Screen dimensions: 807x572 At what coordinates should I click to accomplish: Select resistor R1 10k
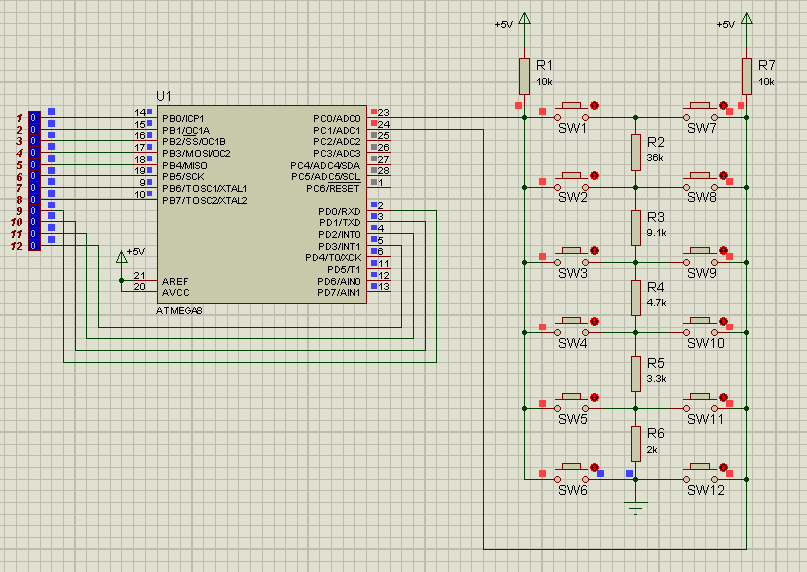pos(524,75)
